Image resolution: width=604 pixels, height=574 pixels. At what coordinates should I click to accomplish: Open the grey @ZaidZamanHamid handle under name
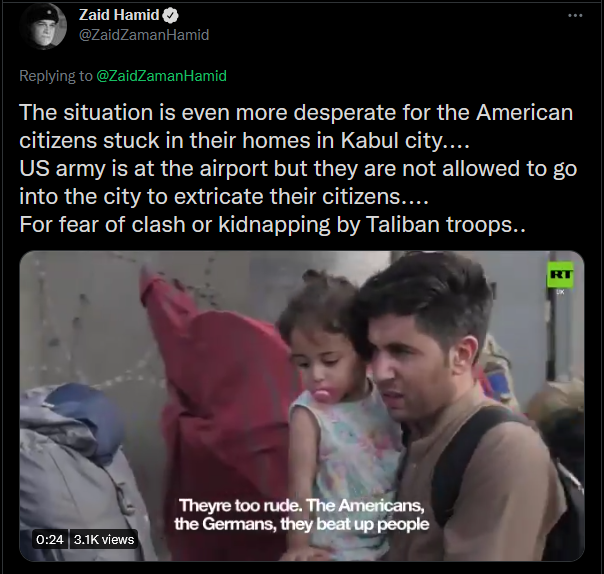144,35
